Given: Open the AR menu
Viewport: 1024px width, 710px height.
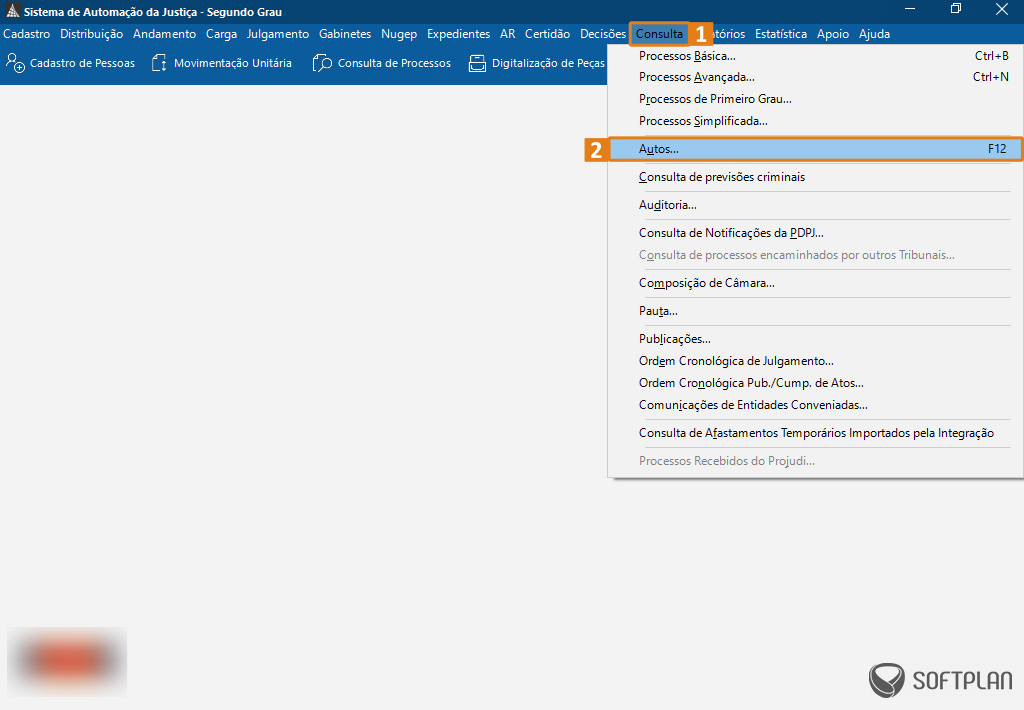Looking at the screenshot, I should pos(507,34).
